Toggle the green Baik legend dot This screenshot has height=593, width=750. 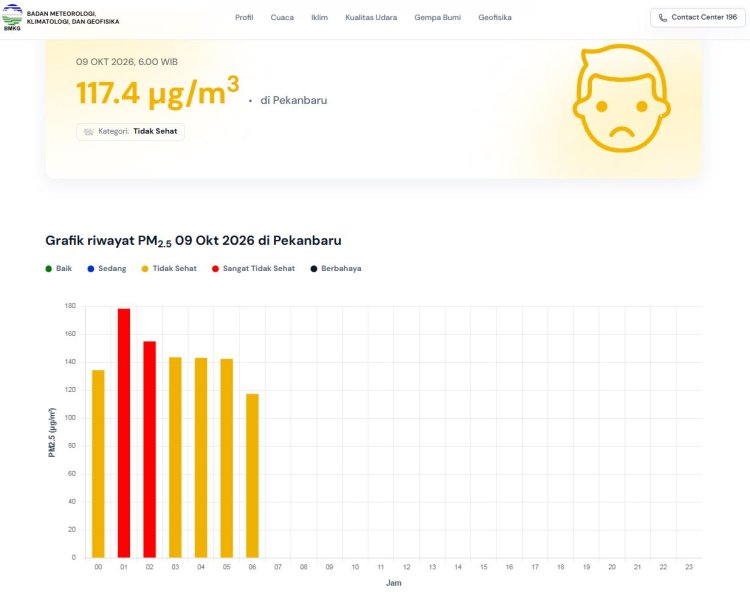48,269
